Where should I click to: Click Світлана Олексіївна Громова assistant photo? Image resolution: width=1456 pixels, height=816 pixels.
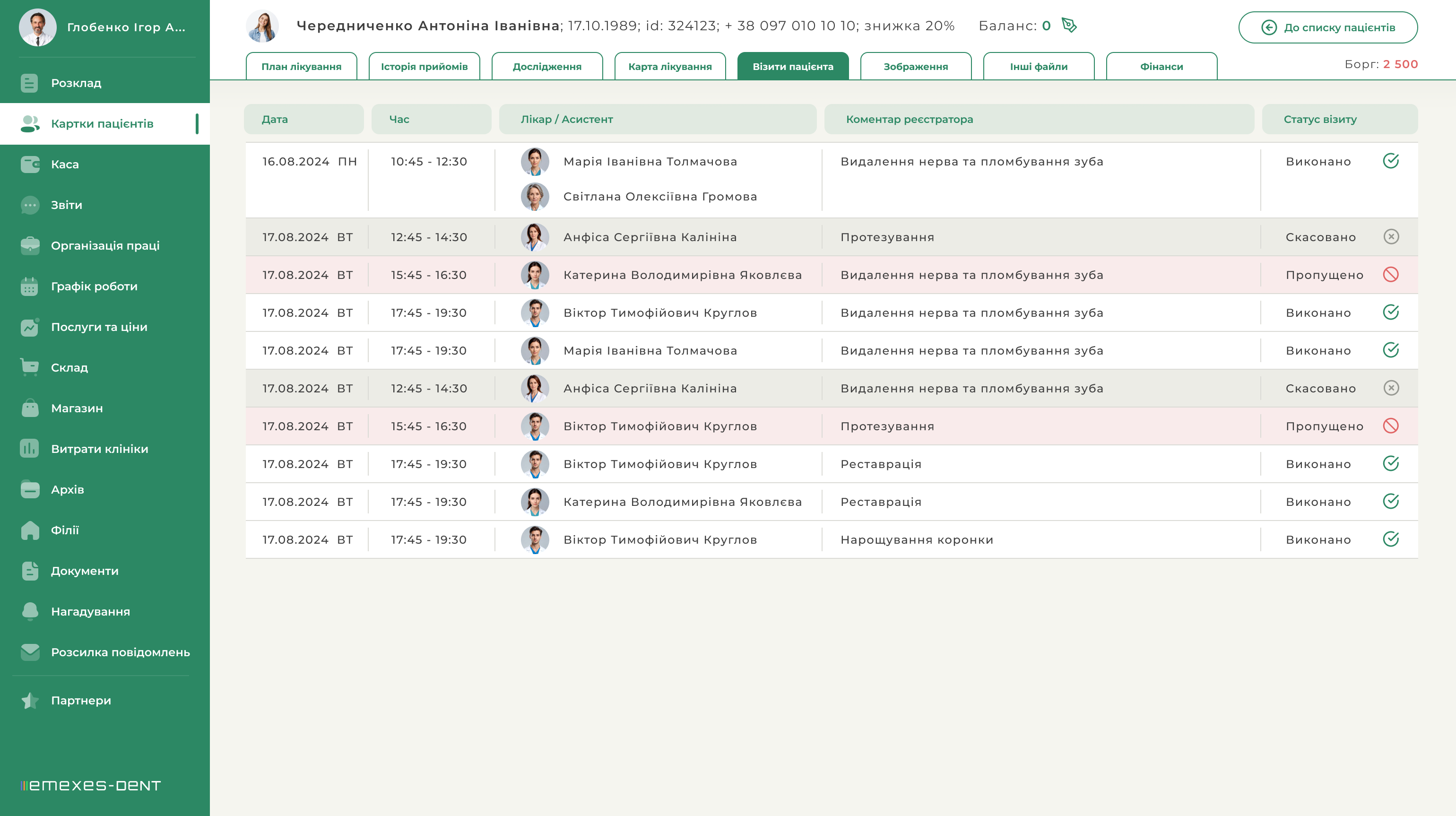point(535,197)
